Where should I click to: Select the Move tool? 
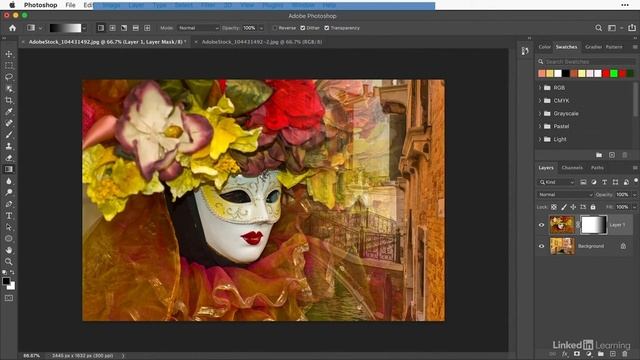click(9, 54)
